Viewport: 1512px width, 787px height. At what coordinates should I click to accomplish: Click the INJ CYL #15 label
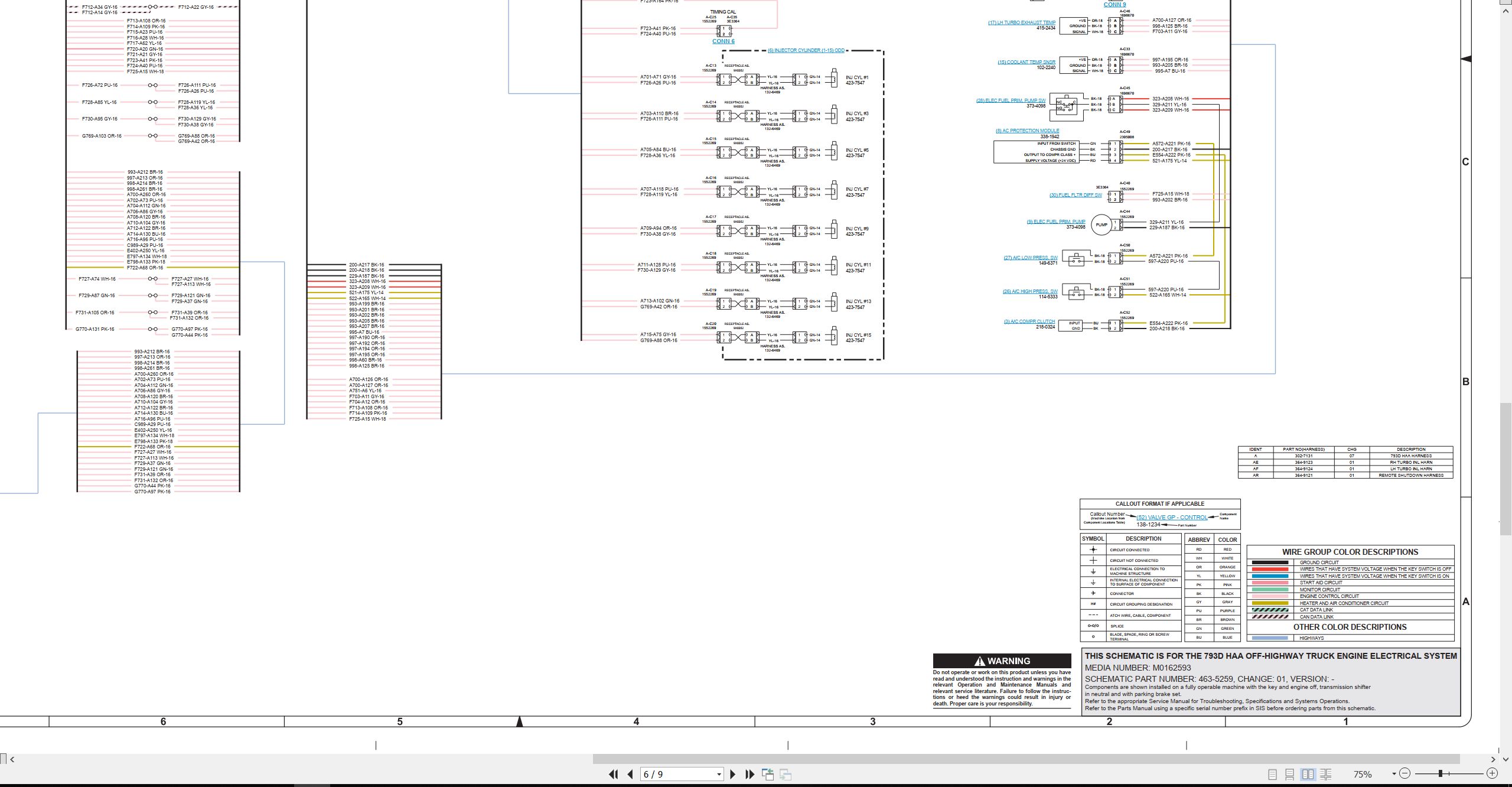click(x=858, y=335)
